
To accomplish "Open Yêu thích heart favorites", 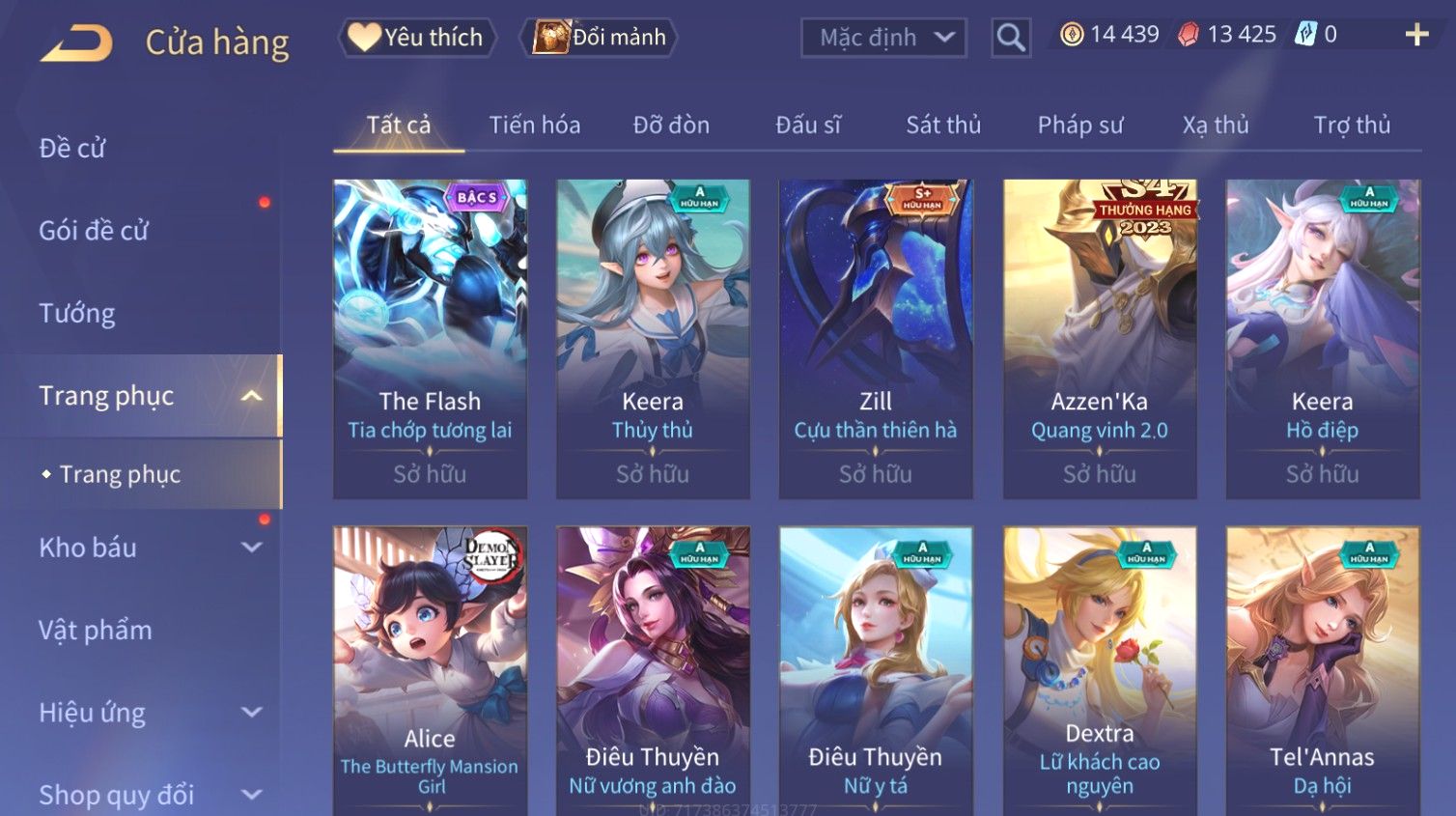I will click(416, 38).
